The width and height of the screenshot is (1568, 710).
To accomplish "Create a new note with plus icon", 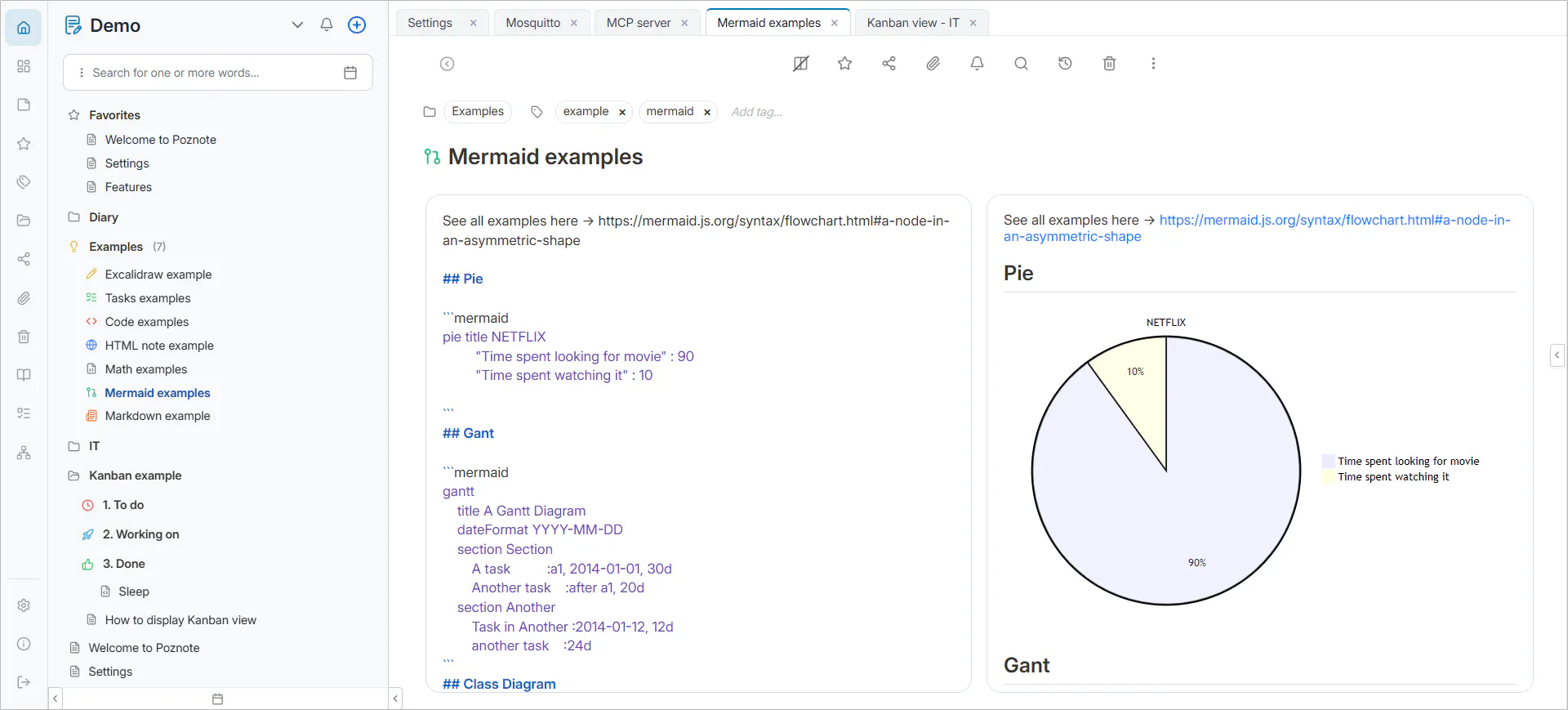I will [x=357, y=25].
